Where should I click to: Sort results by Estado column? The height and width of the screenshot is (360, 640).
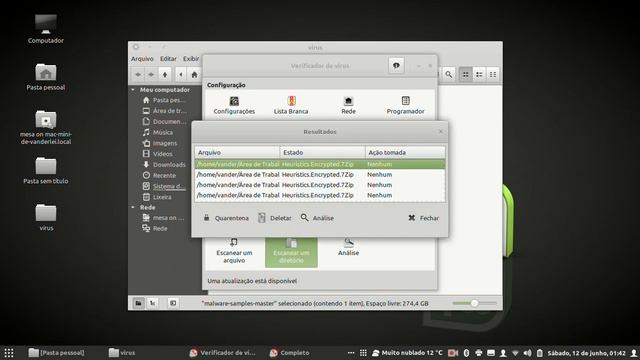point(322,152)
